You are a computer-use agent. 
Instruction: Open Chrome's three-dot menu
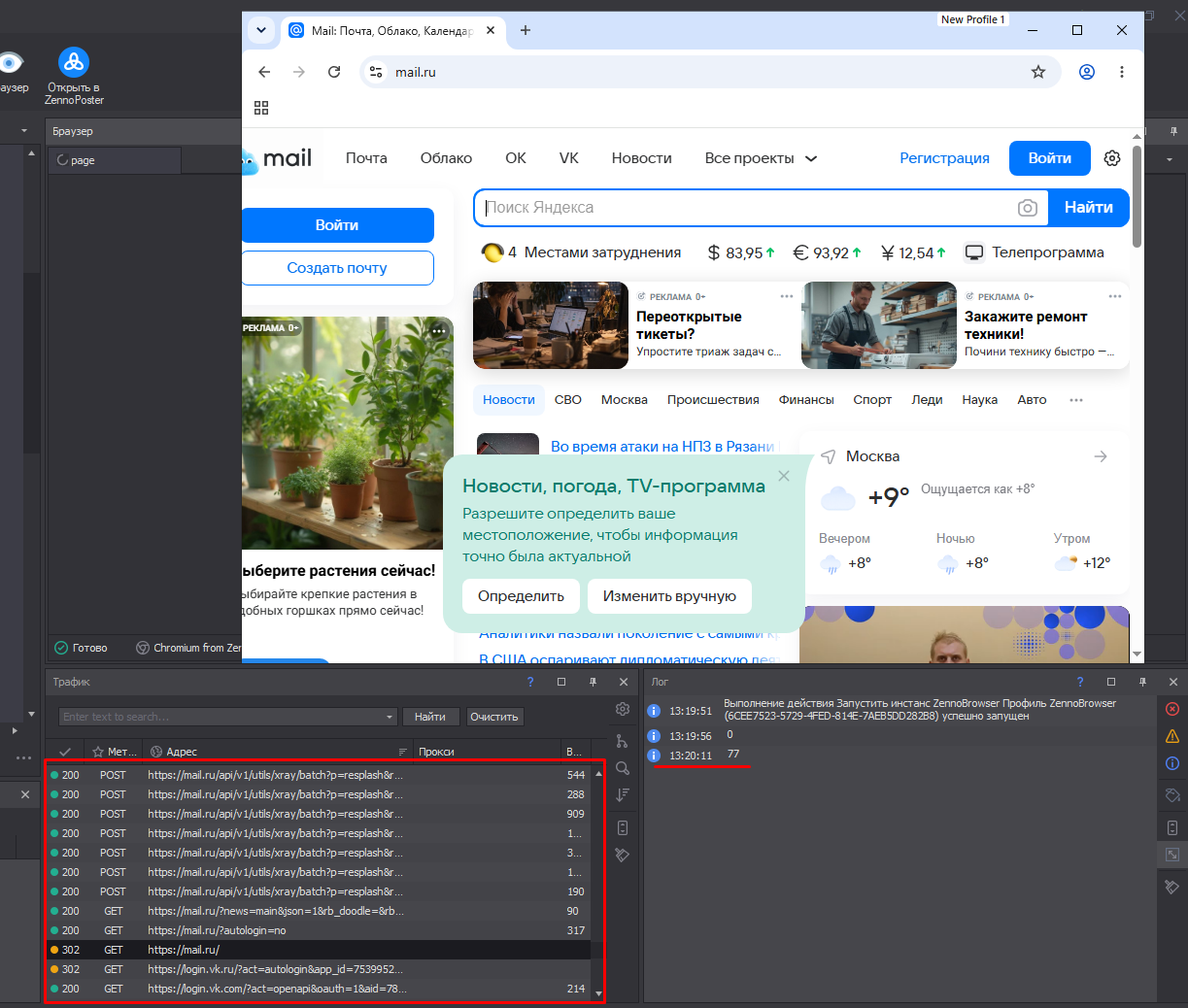(1122, 72)
